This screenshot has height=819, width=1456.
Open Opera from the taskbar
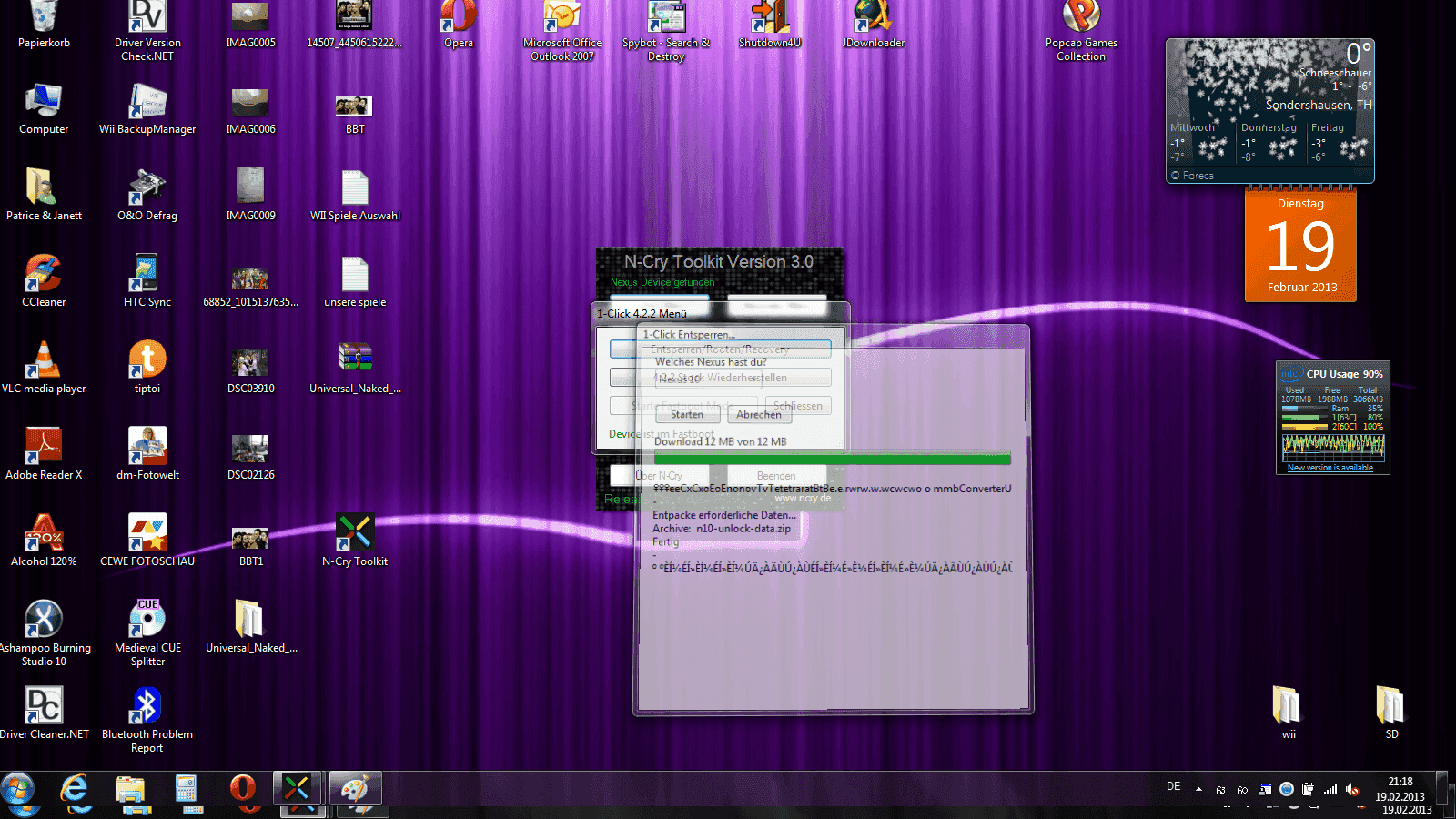(243, 789)
